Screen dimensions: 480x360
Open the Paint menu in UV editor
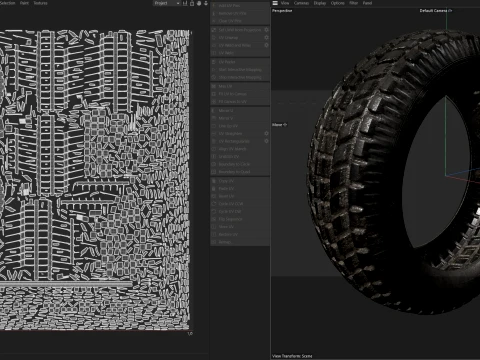tap(24, 3)
